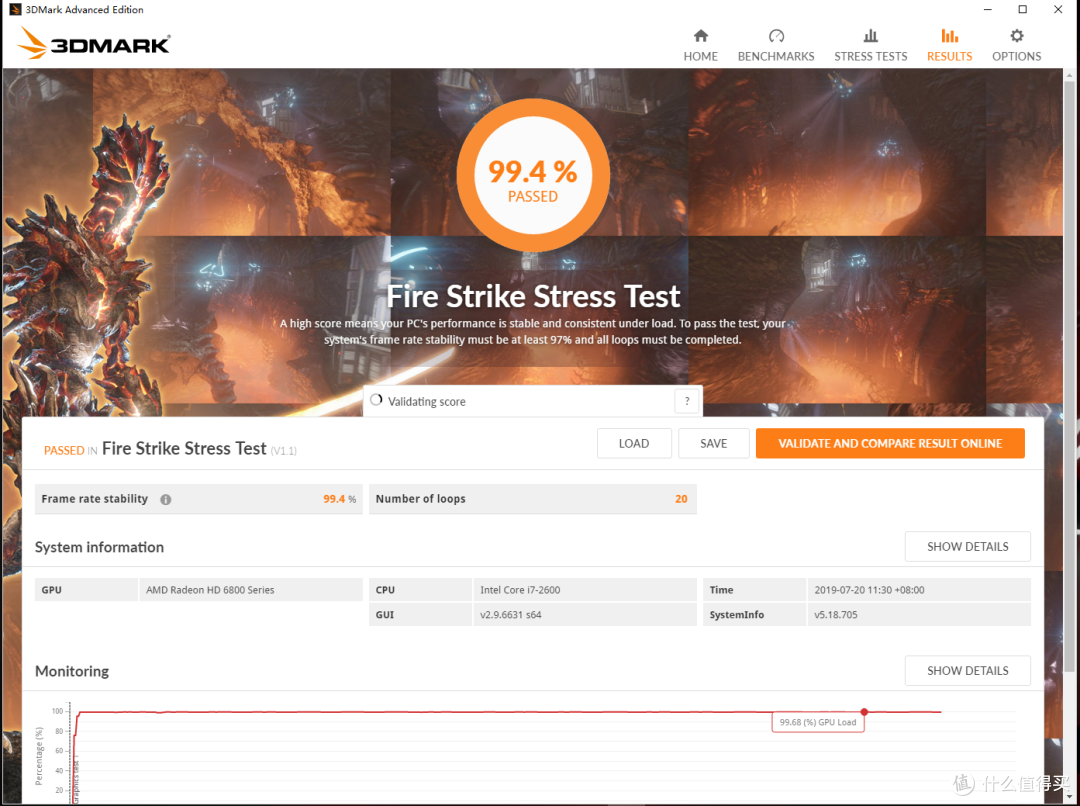This screenshot has width=1080, height=806.
Task: Click frame rate stability info icon
Action: (x=165, y=499)
